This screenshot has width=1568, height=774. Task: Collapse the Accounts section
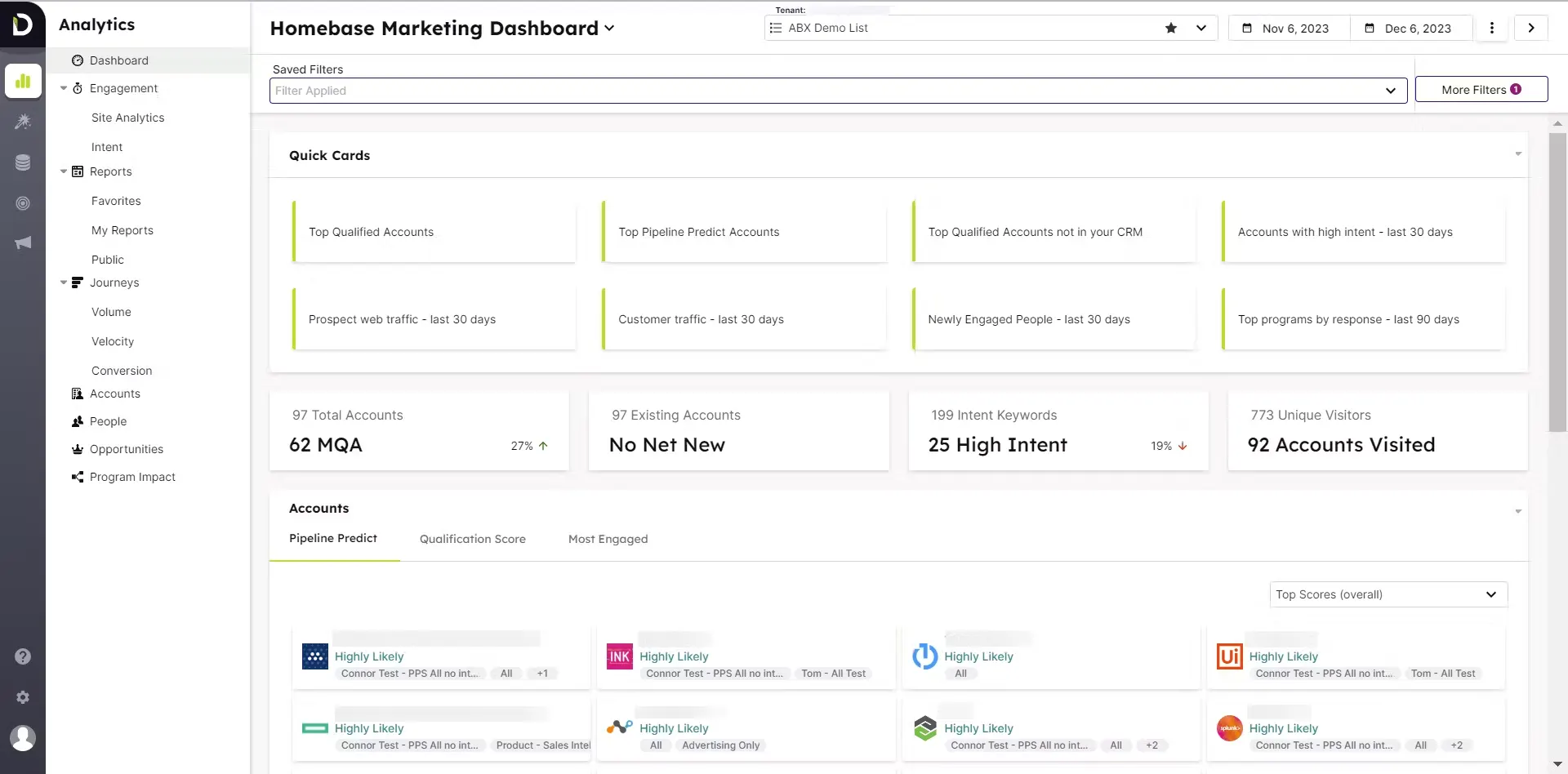1518,510
